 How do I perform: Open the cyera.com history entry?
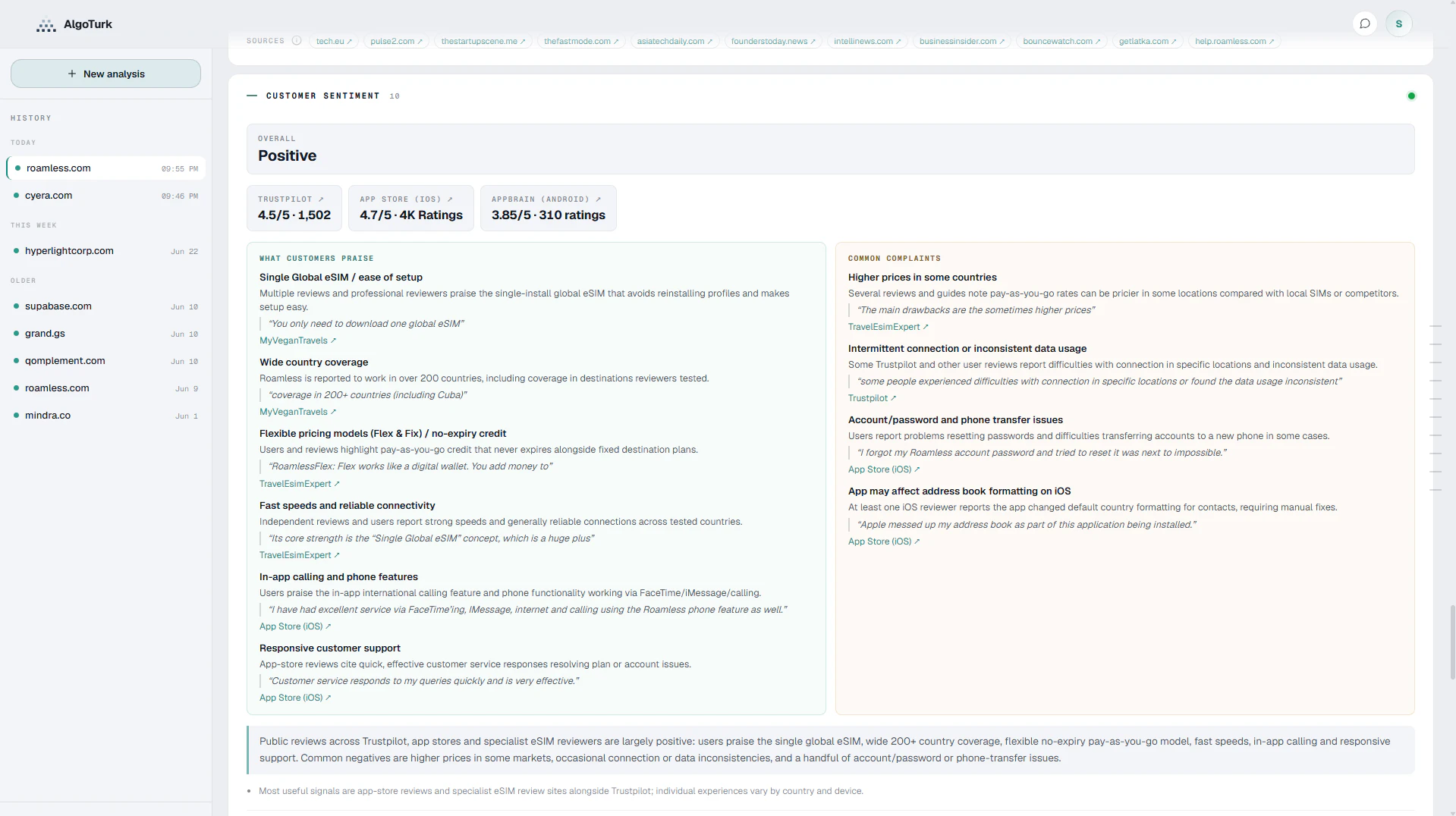click(x=105, y=196)
